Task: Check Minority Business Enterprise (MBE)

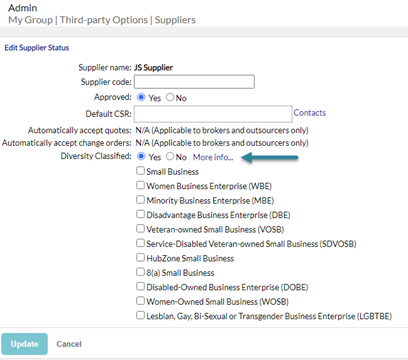Action: (140, 199)
